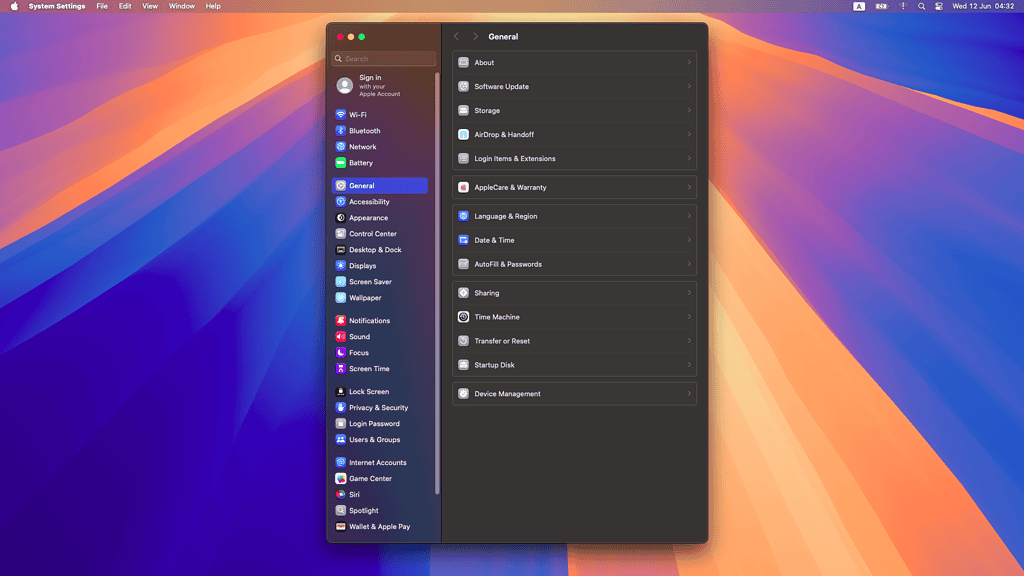Expand the Software Update chevron
Screen dimensions: 1024x576
689,87
